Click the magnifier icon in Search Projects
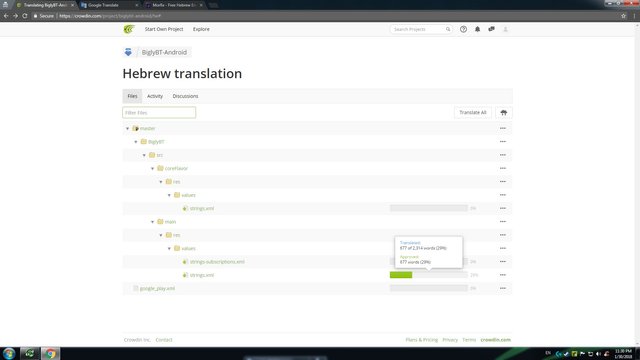The width and height of the screenshot is (640, 360). (x=448, y=29)
